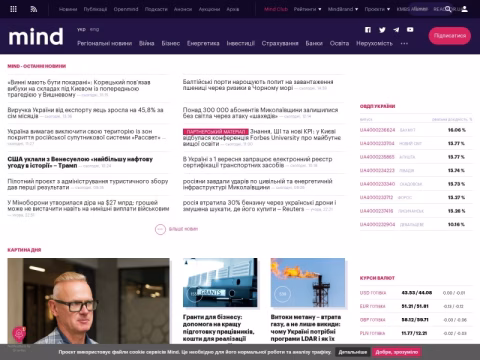Open the Витоки метану article title

[x=306, y=328]
